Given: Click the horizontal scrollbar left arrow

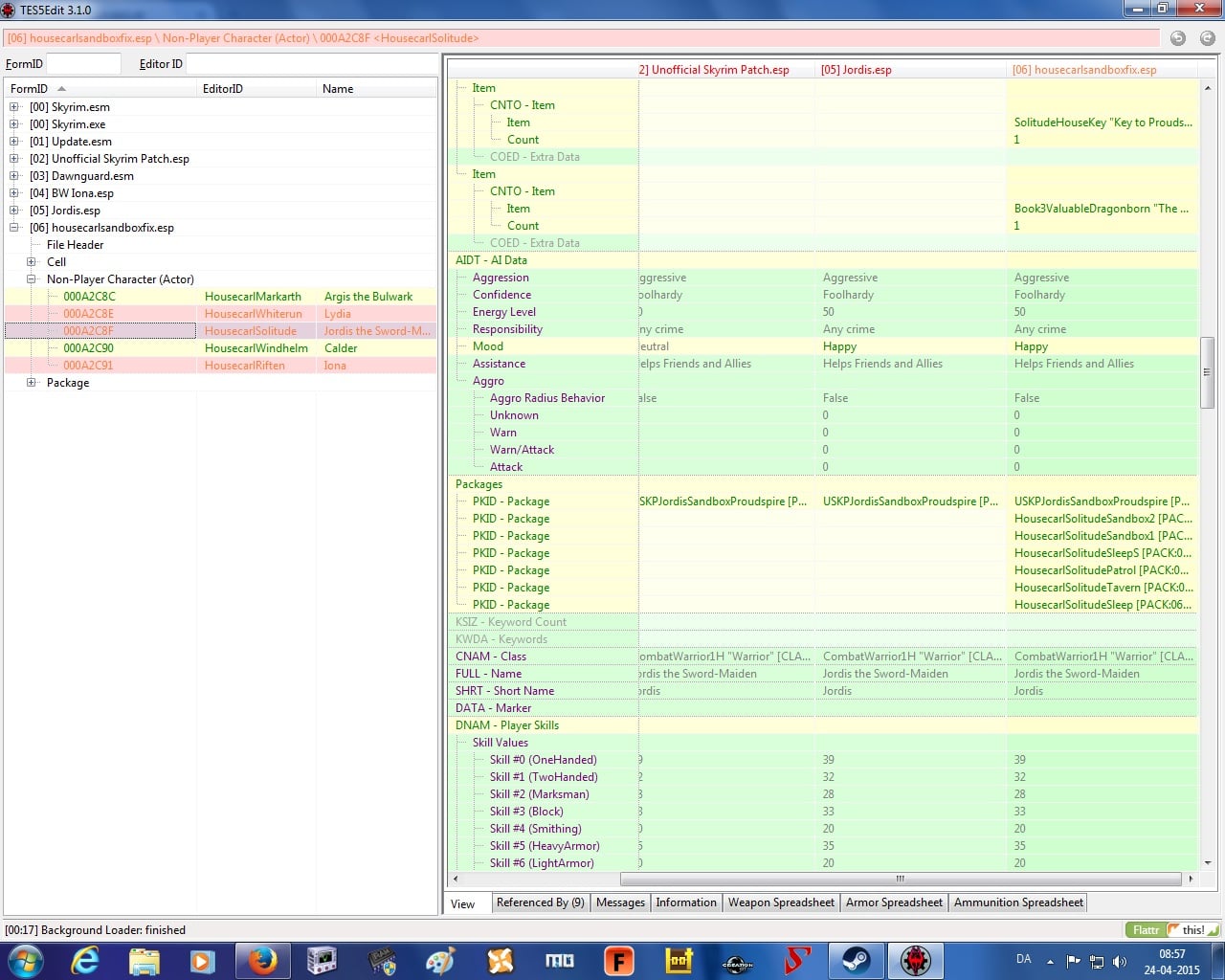Looking at the screenshot, I should (456, 879).
